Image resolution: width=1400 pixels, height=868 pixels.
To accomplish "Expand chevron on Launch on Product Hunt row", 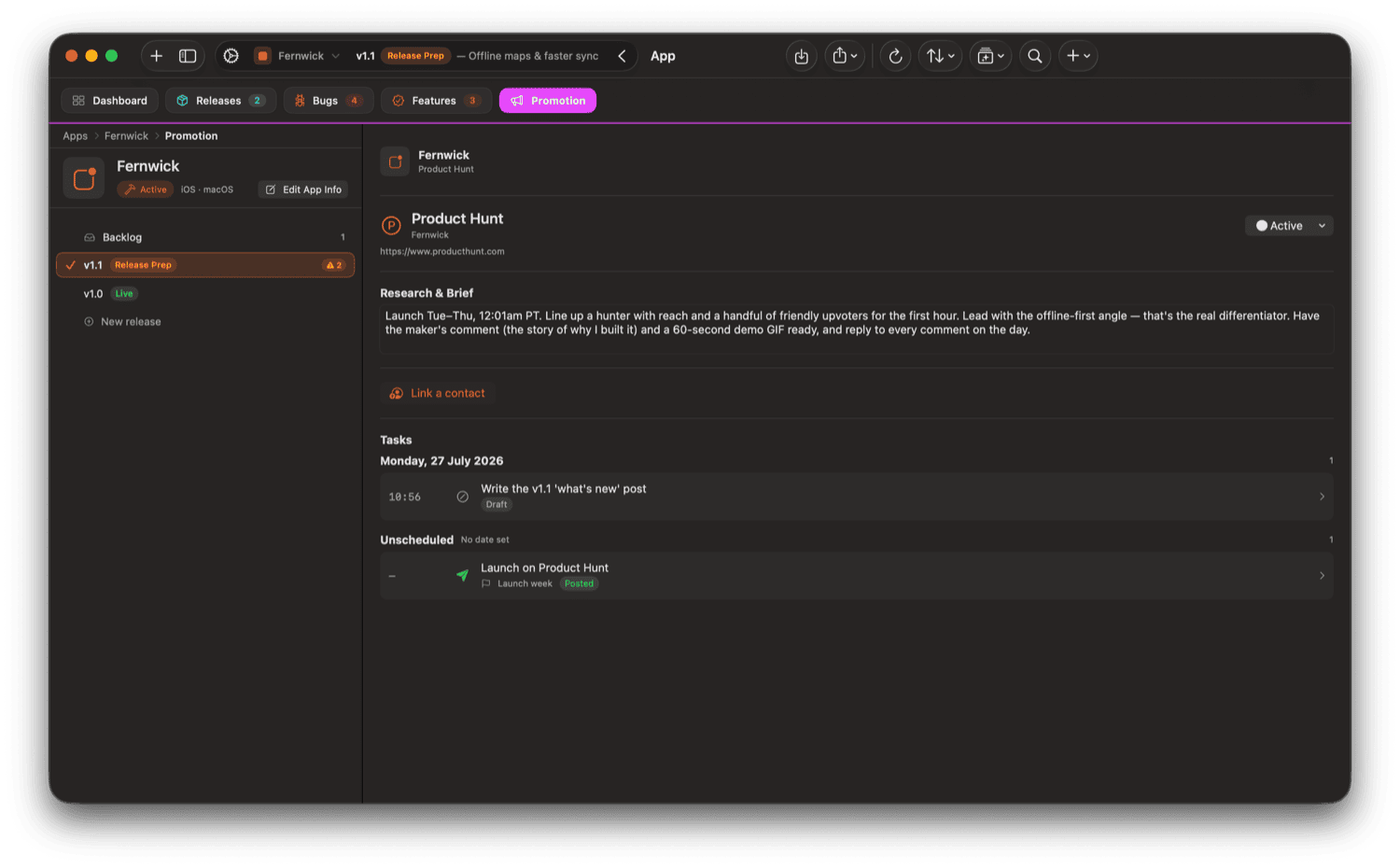I will pos(1322,576).
